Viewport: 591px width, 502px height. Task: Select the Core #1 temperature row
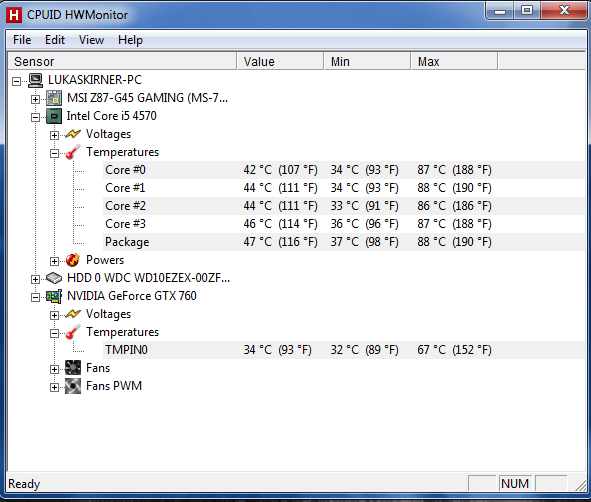point(344,188)
